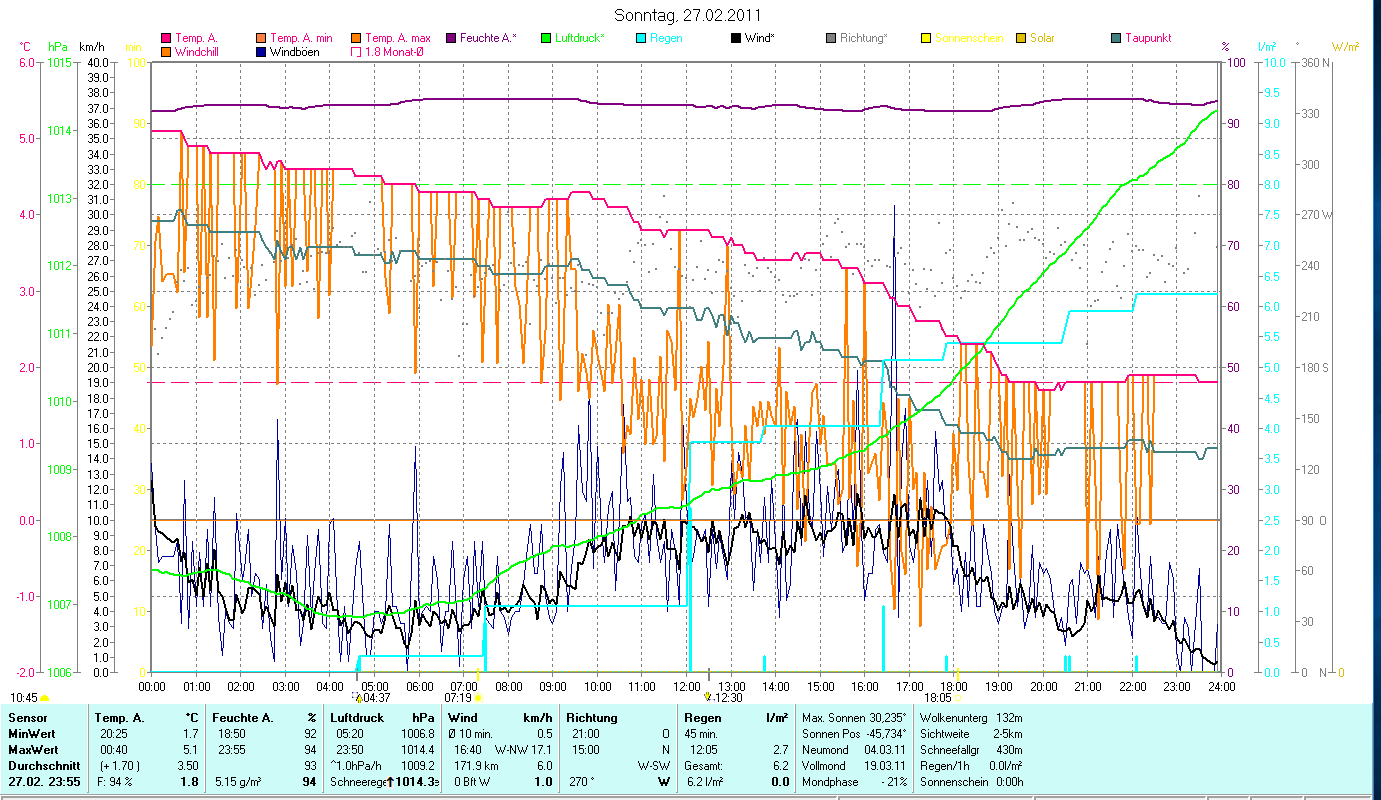Select the Taupunkt legend label
Screen dimensions: 1381x800
1147,38
